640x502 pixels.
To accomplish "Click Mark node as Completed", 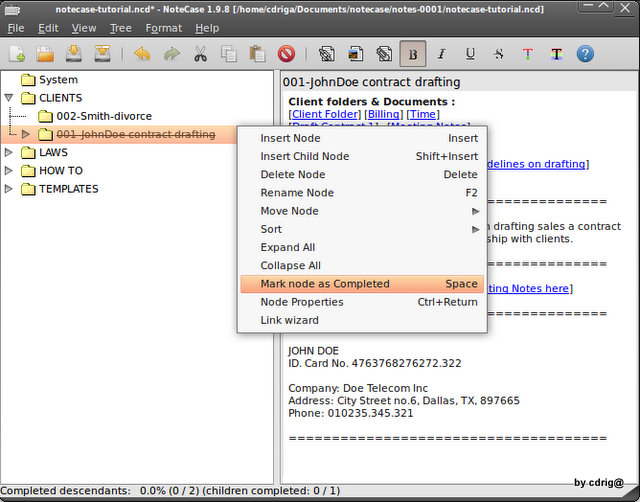I will pyautogui.click(x=362, y=284).
